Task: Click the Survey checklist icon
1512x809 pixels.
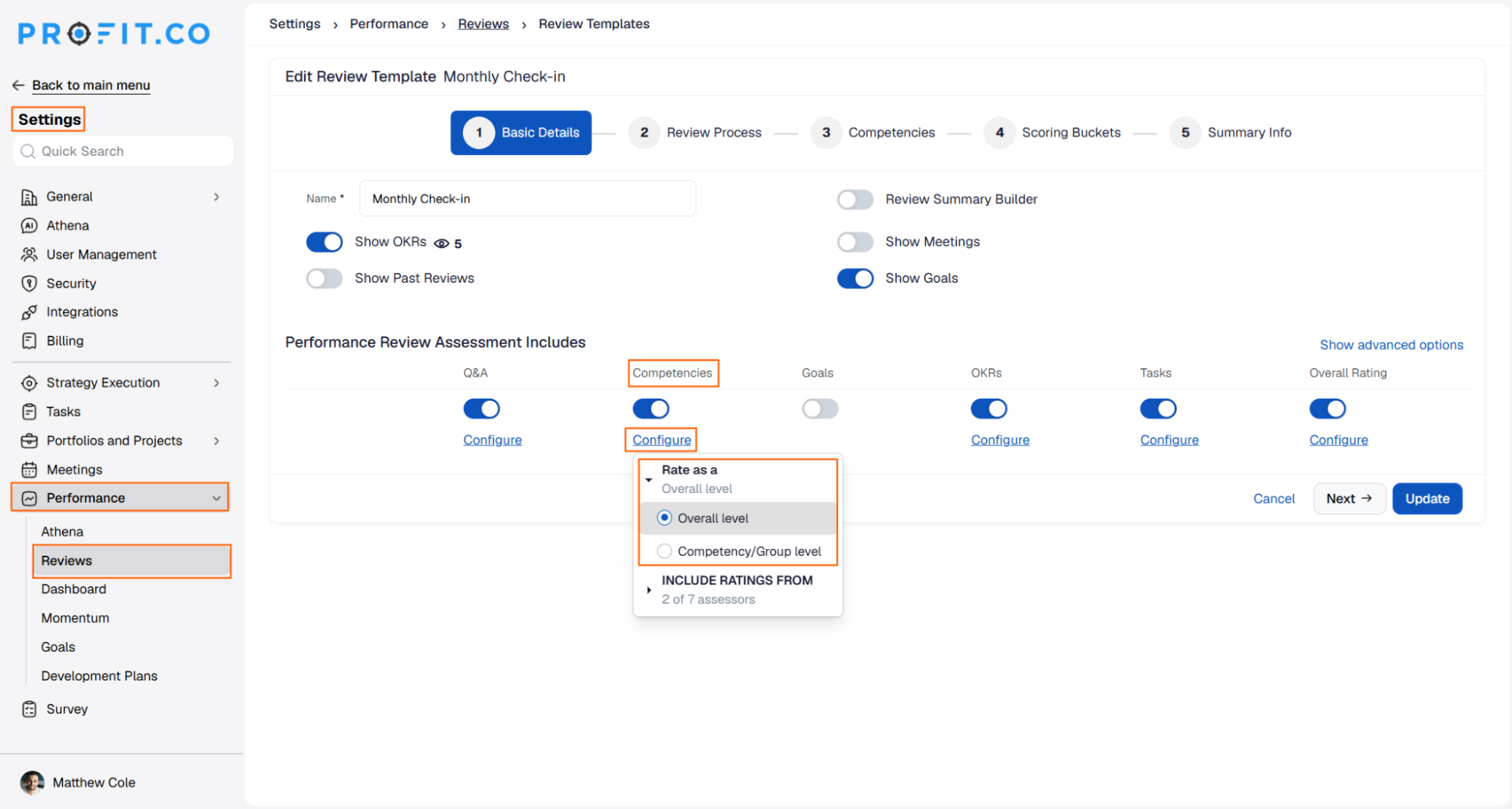Action: point(29,709)
